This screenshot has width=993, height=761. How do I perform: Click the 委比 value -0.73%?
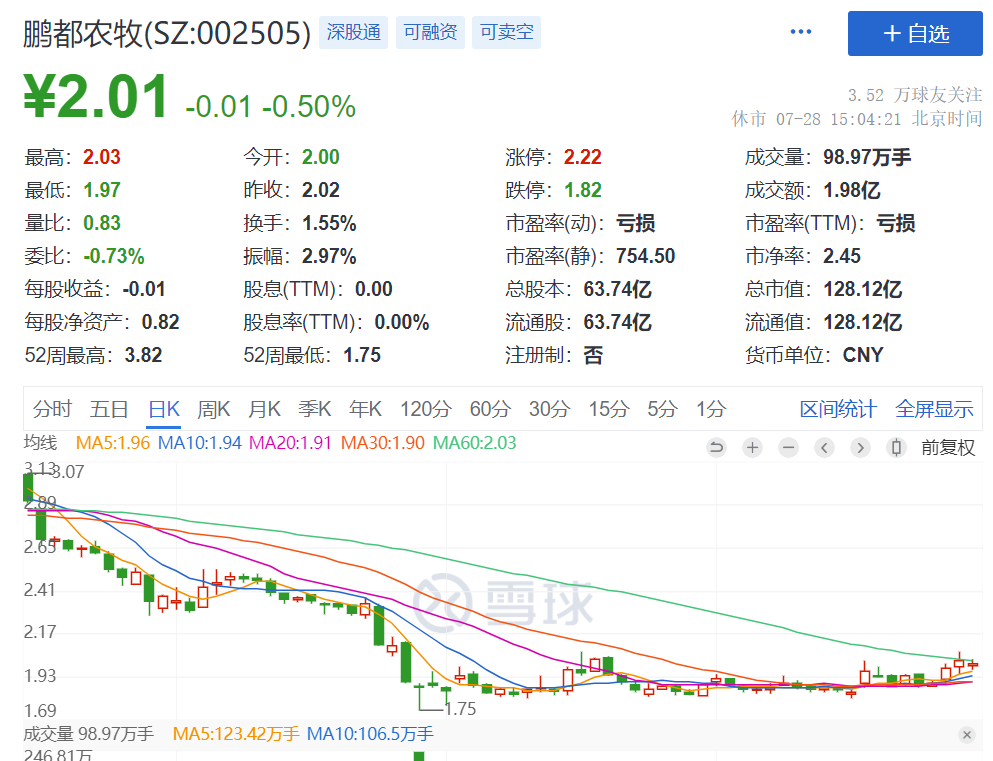[114, 256]
